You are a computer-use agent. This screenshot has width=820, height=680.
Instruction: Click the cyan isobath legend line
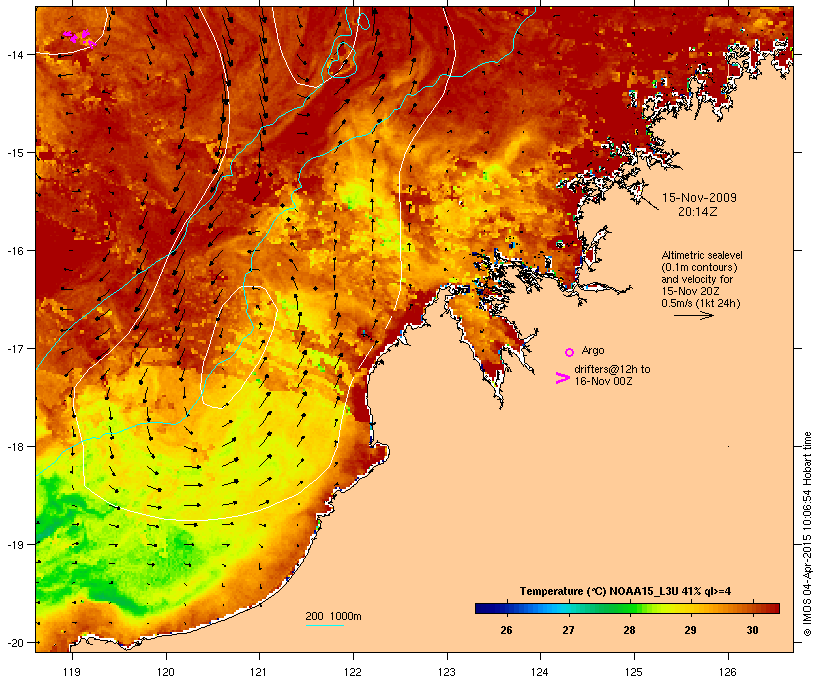click(325, 625)
